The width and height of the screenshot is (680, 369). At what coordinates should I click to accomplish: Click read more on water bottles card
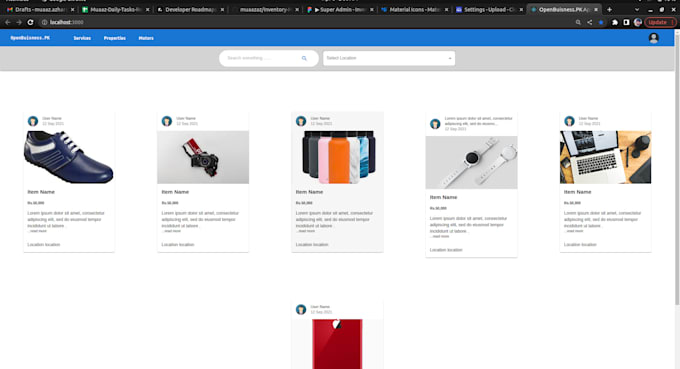coord(305,231)
